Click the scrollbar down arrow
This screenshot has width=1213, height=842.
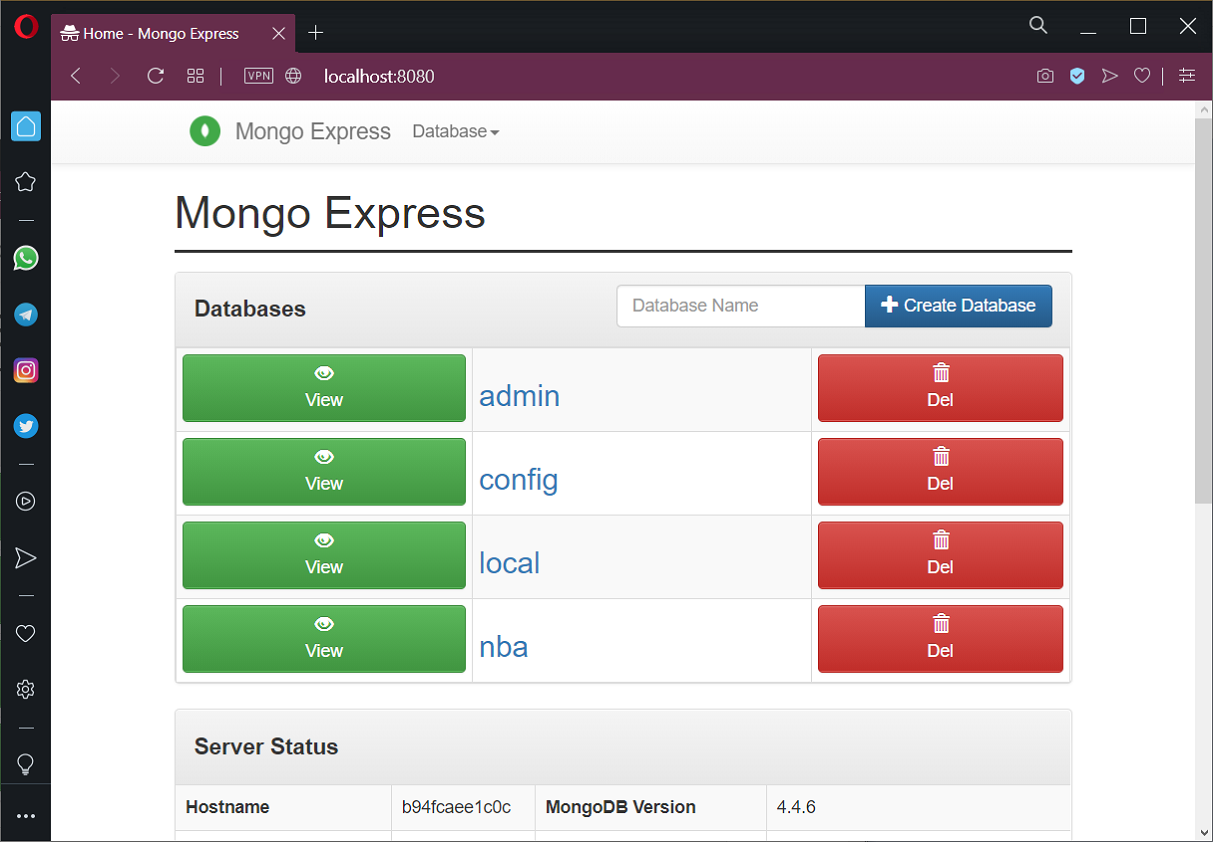pos(1204,832)
